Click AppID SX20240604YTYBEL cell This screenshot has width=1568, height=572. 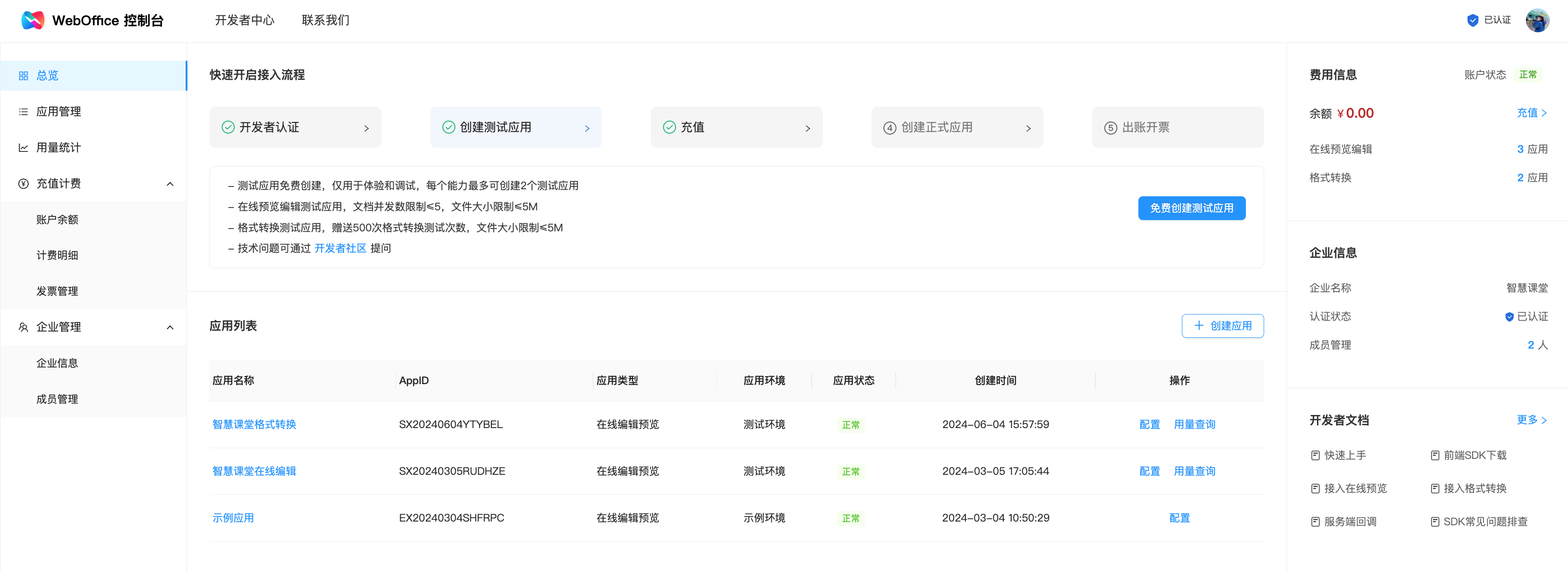(x=450, y=424)
